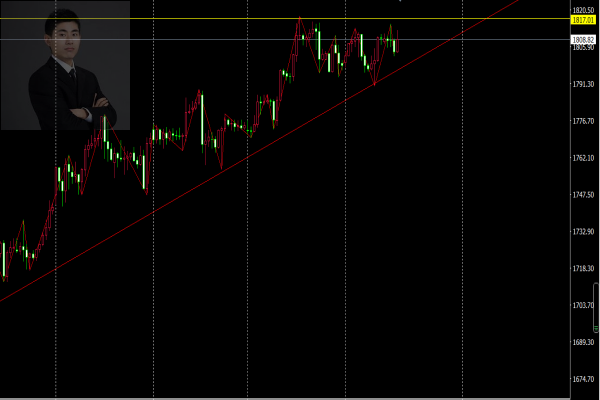The height and width of the screenshot is (400, 600).
Task: Click the 1747.50 price axis label
Action: pos(583,195)
